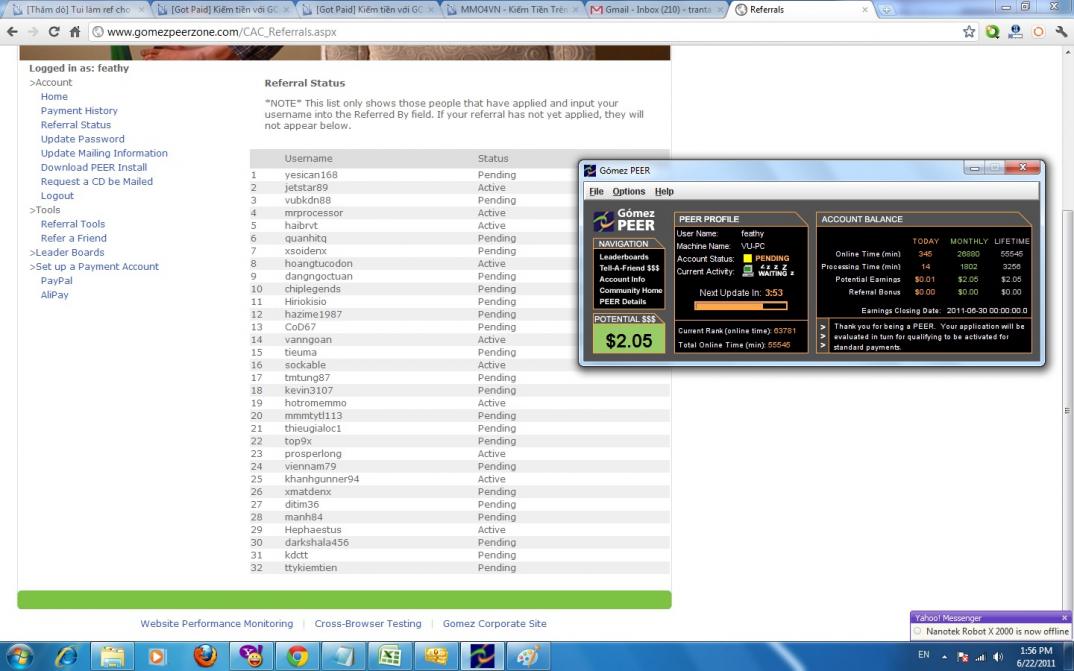
Task: Open Google Chrome from taskbar
Action: (x=297, y=657)
